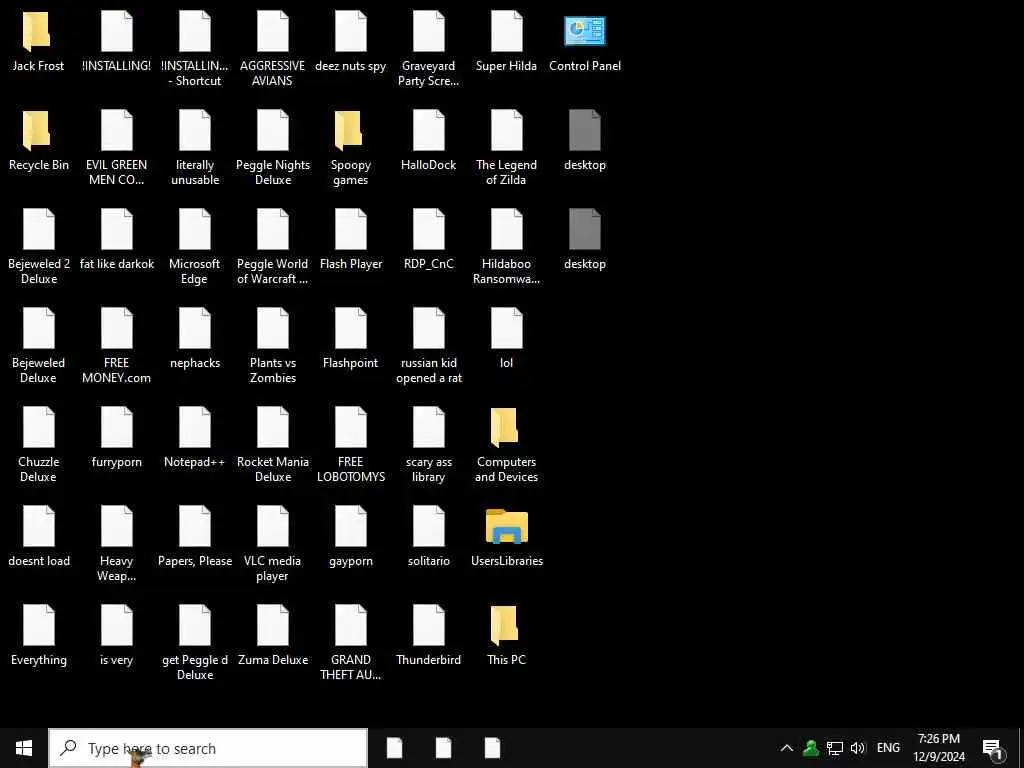
Task: Select the solitario icon
Action: pos(428,526)
